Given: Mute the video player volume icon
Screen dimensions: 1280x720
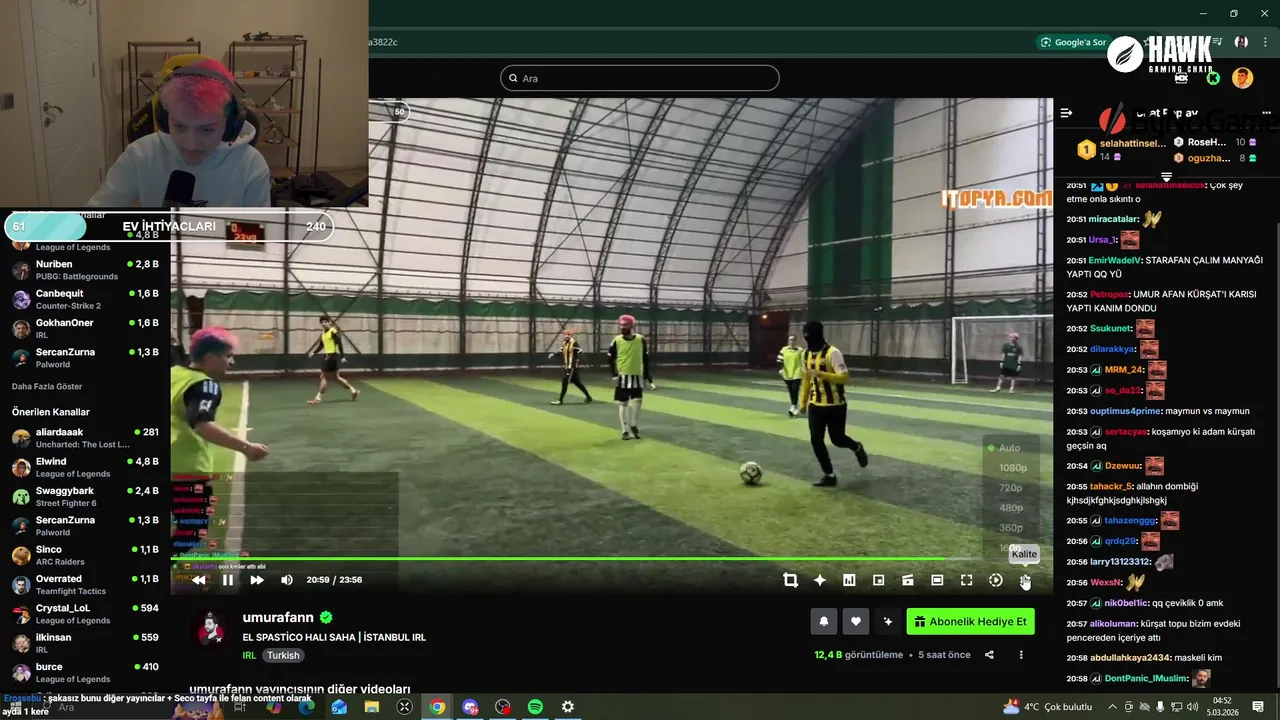Looking at the screenshot, I should [287, 580].
